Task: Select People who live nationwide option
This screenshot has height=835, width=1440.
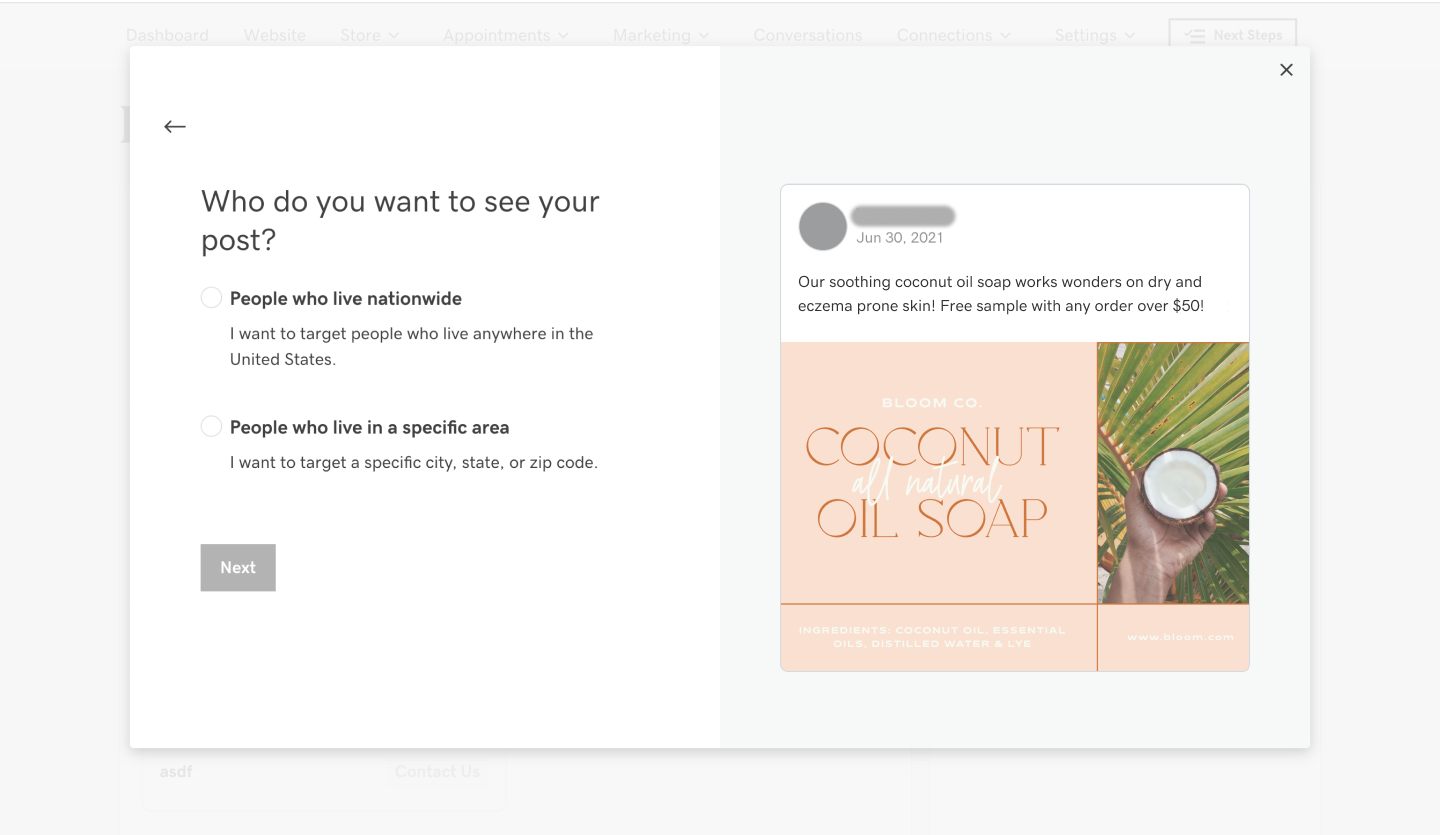Action: (211, 298)
